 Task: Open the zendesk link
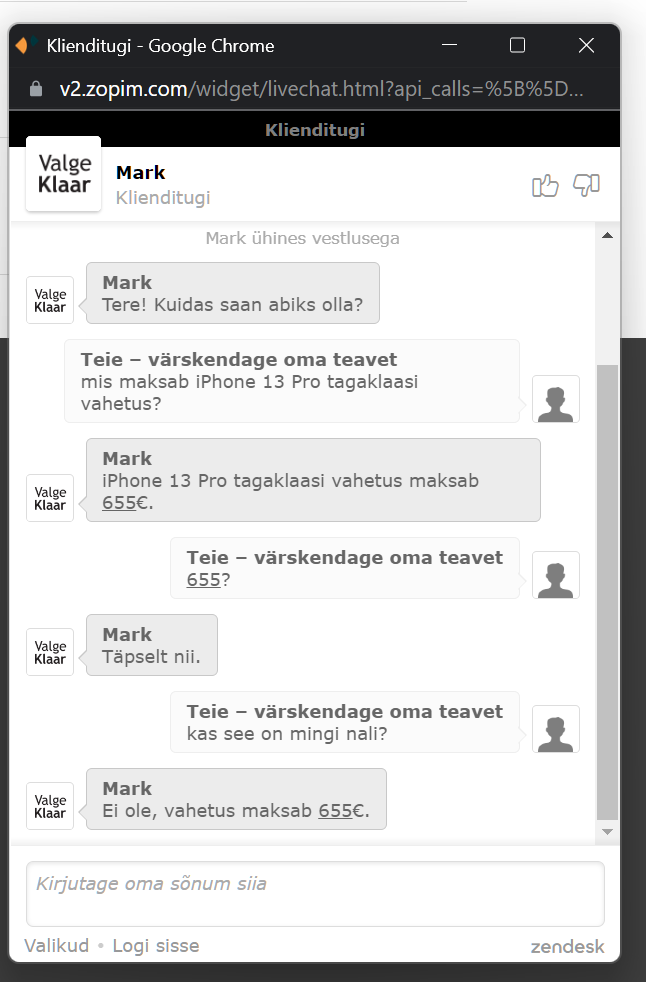point(568,946)
